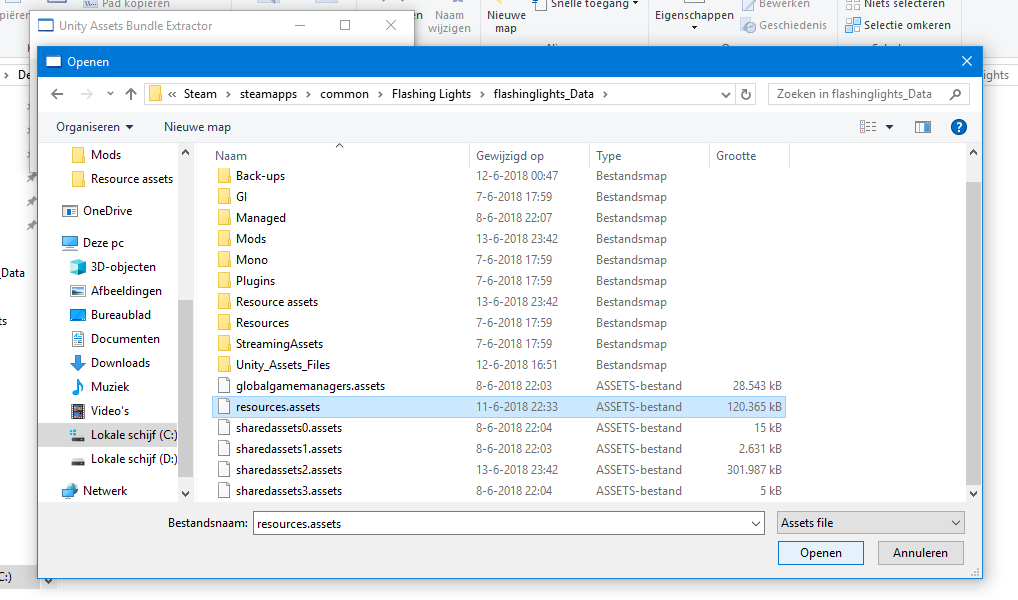Select the Resources folder
This screenshot has width=1018, height=600.
click(x=262, y=323)
